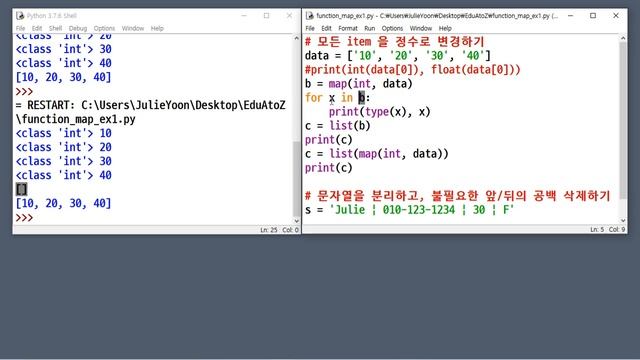Click the last <class 'int'> 40 output line
The image size is (640, 360).
pyautogui.click(x=63, y=175)
